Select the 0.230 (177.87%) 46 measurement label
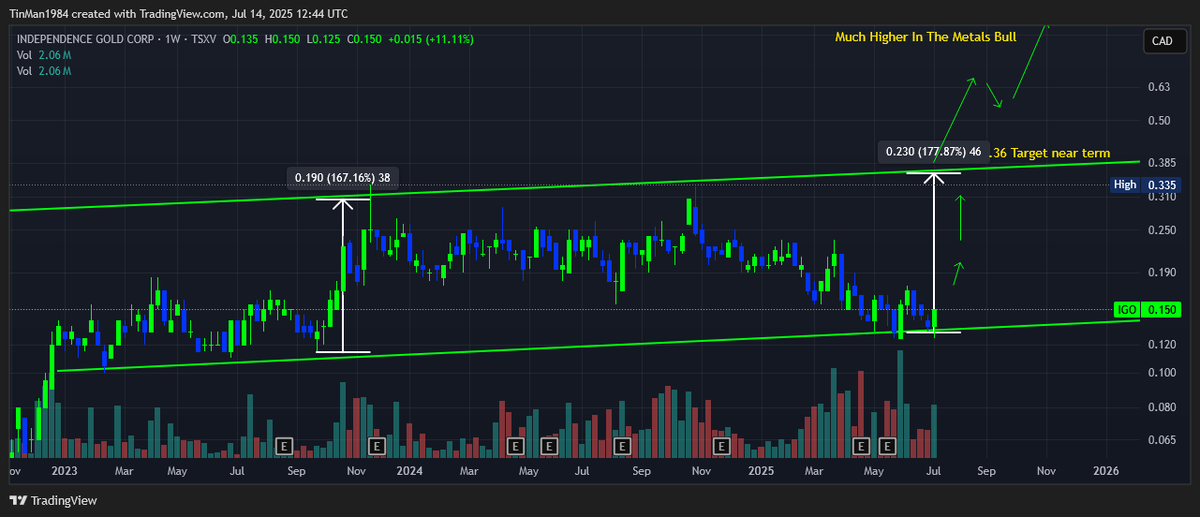 [x=932, y=153]
